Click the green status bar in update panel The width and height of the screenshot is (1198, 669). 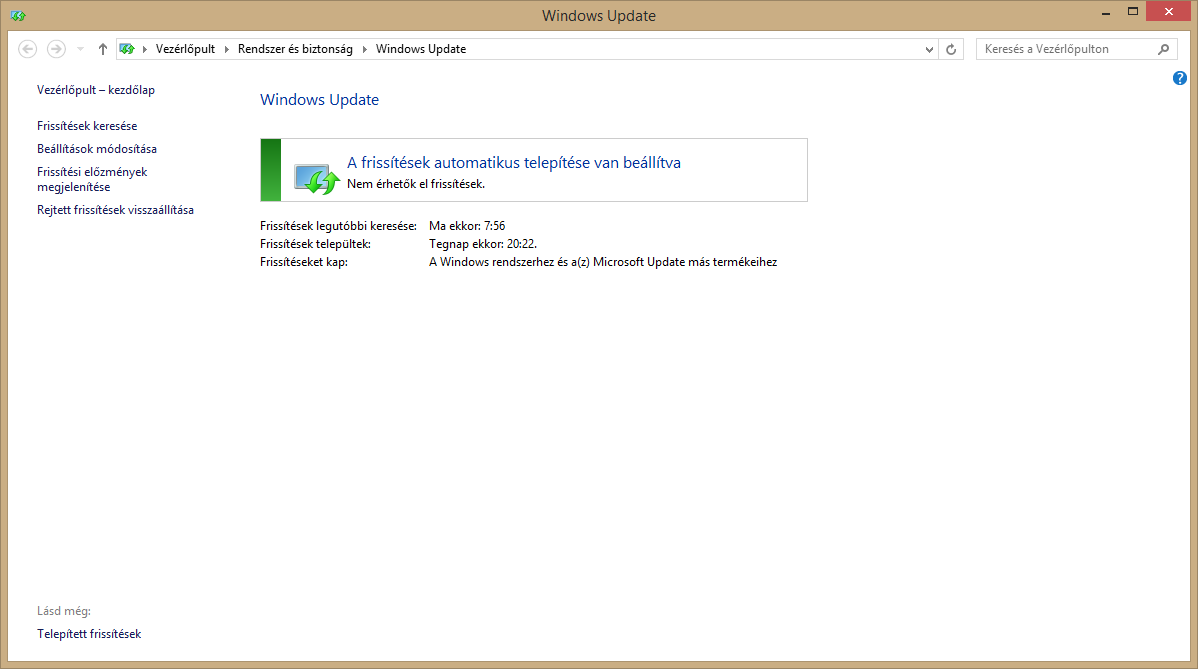click(270, 170)
